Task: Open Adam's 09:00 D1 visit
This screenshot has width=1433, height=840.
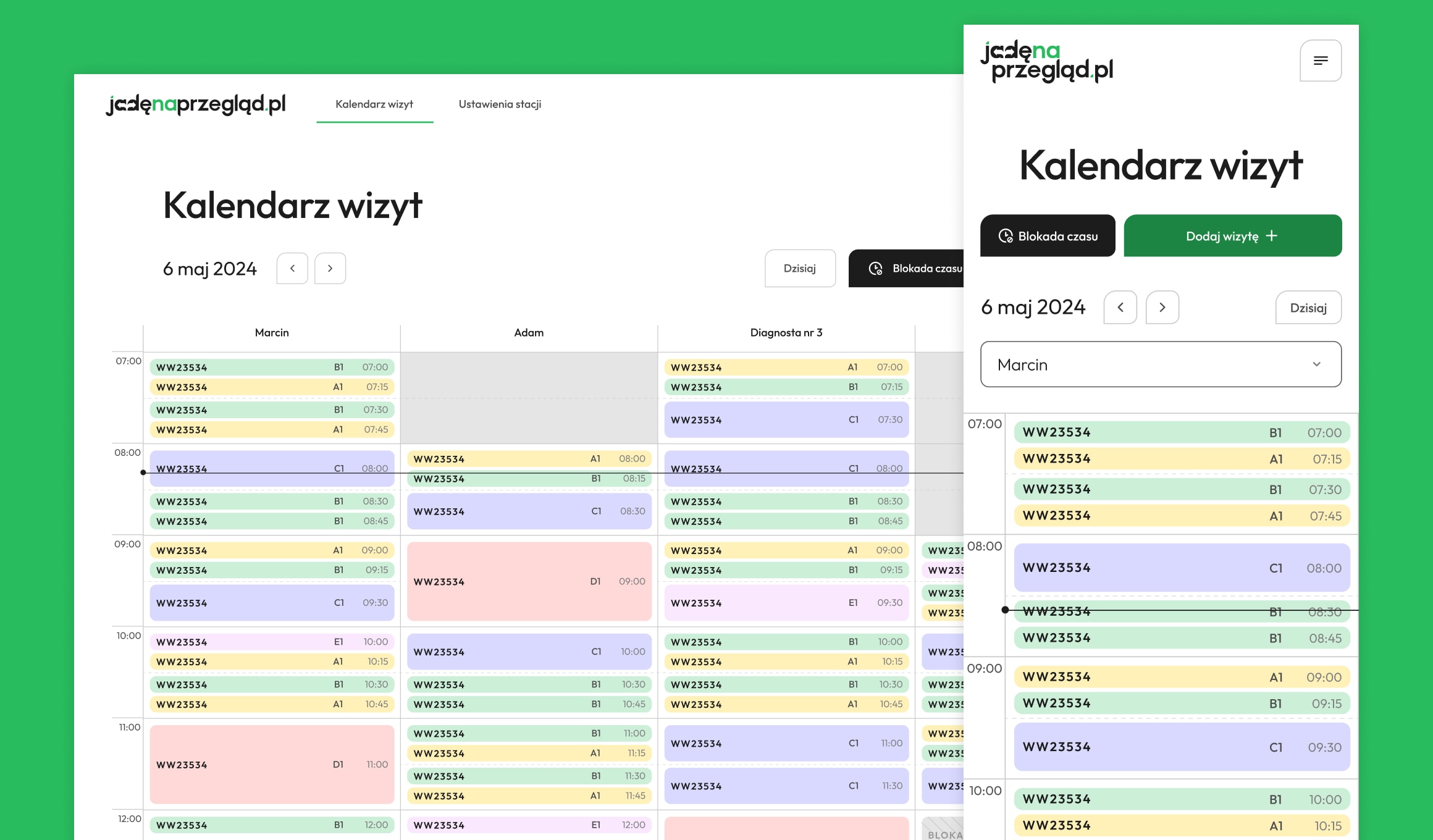Action: pos(529,581)
